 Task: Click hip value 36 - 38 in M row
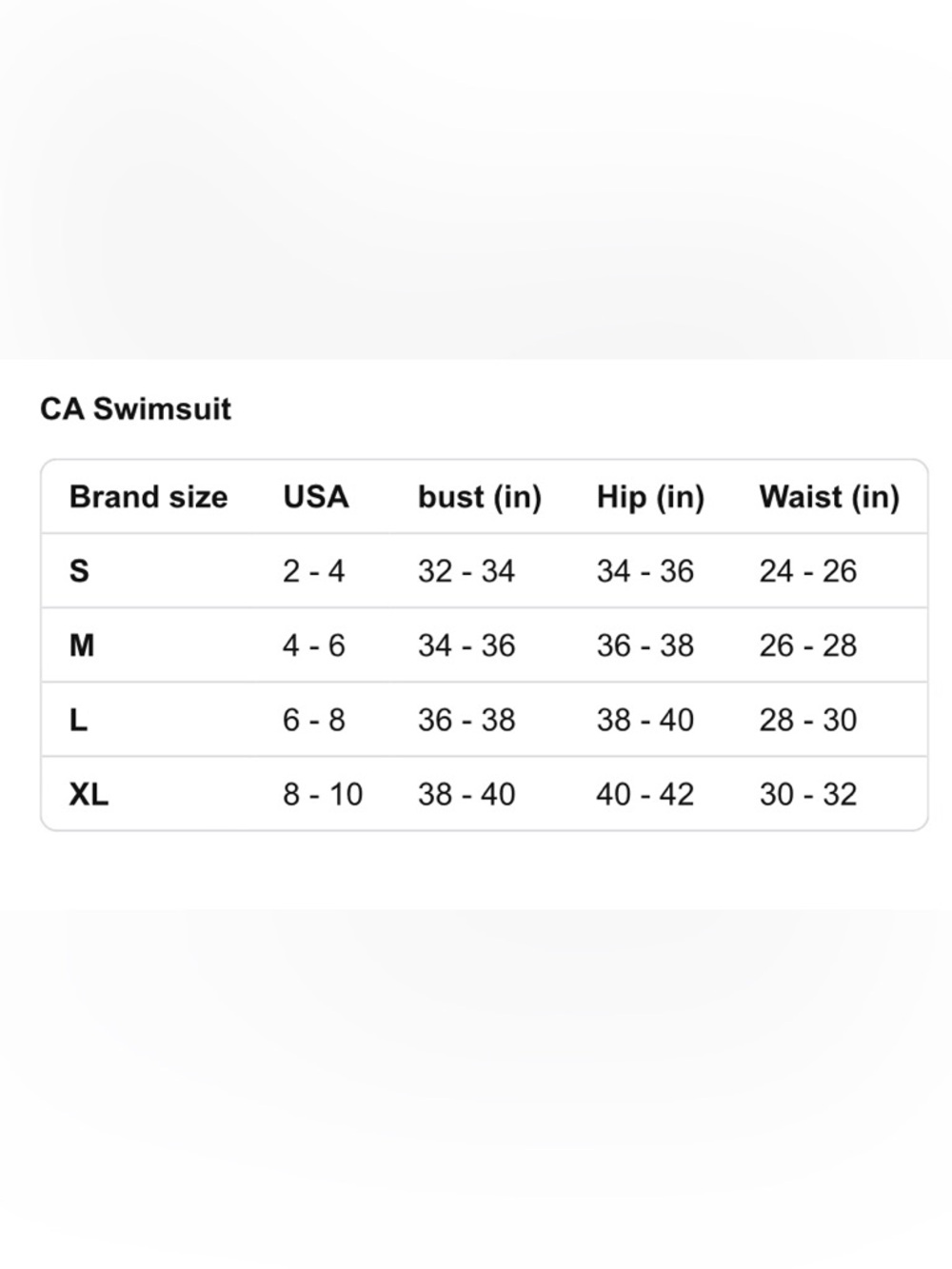(645, 645)
